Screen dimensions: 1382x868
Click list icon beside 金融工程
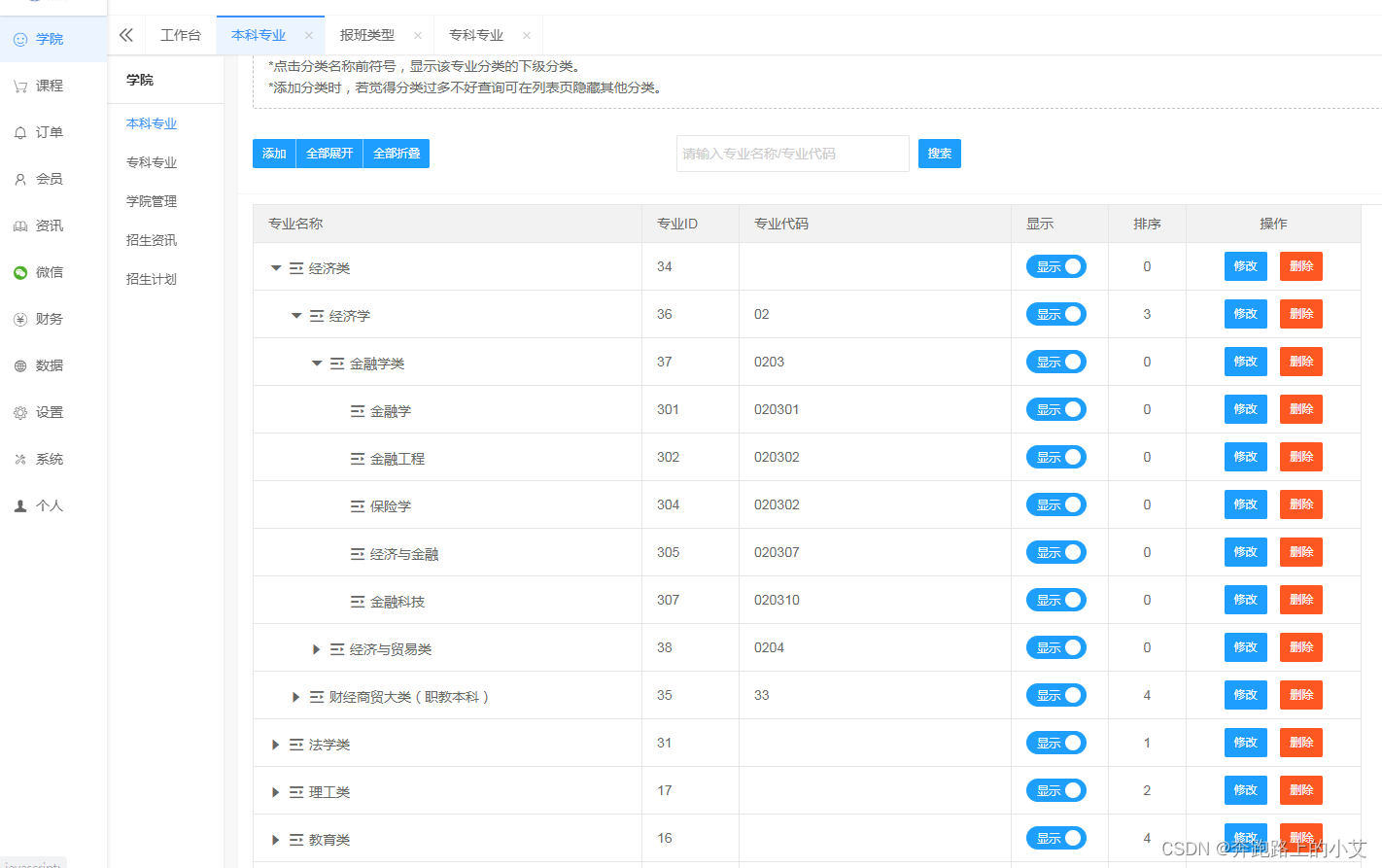(358, 459)
